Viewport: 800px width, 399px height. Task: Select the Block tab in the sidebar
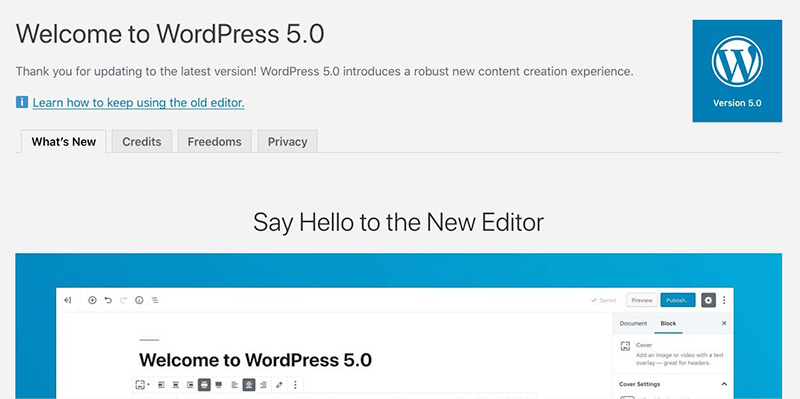coord(668,323)
